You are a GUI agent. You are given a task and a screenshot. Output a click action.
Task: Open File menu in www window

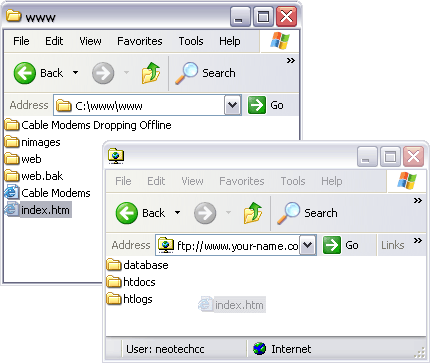click(x=21, y=41)
